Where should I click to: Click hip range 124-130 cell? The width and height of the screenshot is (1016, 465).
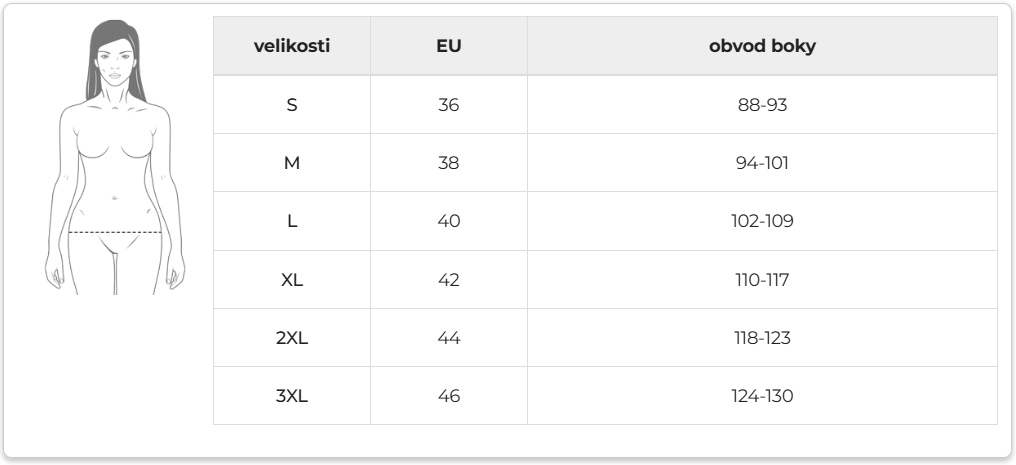click(x=762, y=396)
